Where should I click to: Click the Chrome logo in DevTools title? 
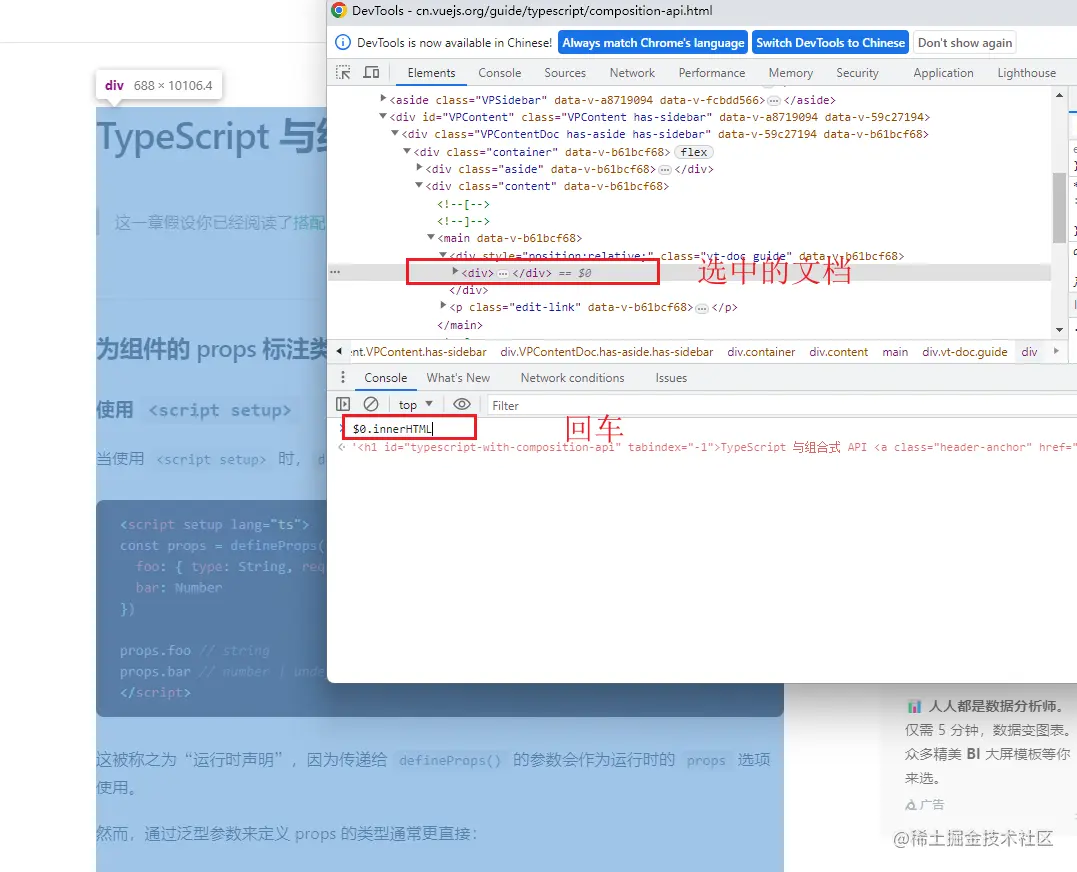click(x=339, y=10)
